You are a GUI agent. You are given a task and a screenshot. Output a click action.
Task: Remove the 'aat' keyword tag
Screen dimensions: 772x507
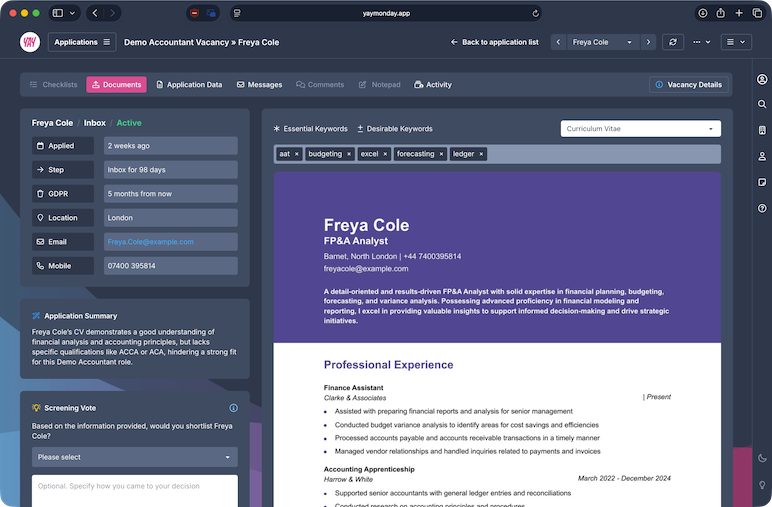pos(297,154)
